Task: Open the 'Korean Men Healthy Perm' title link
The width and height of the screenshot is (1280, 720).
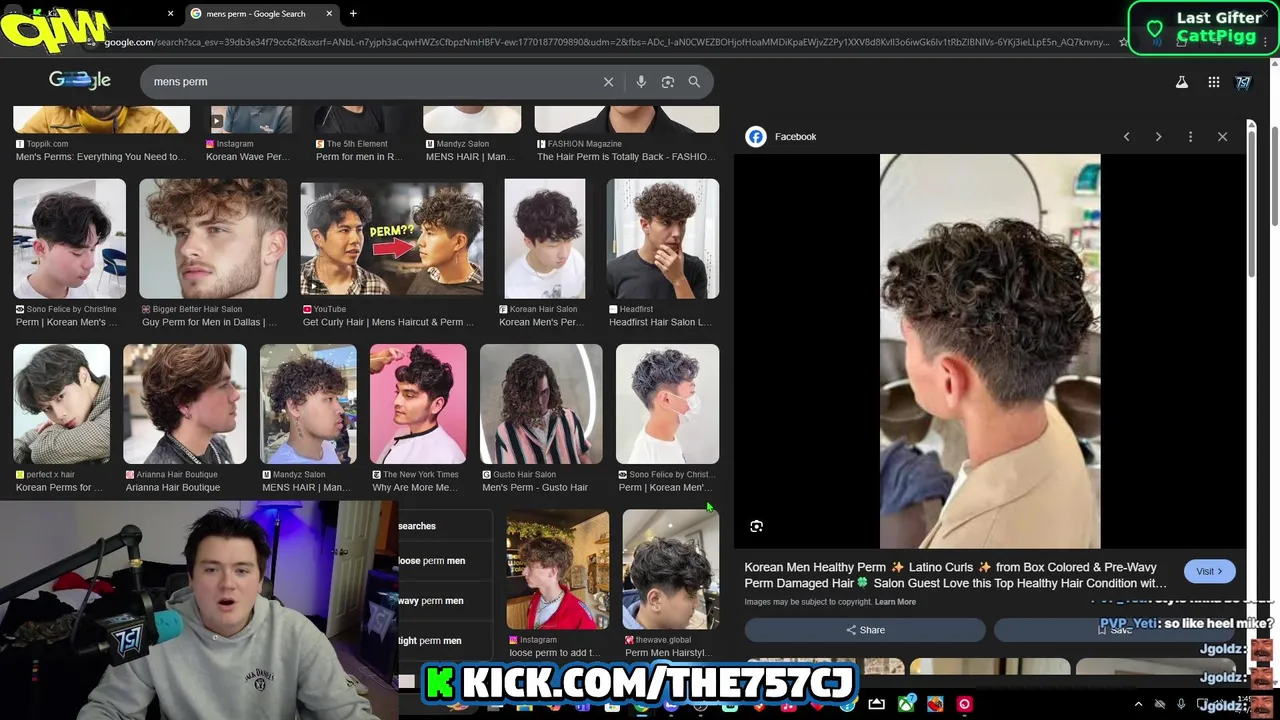Action: click(x=955, y=575)
